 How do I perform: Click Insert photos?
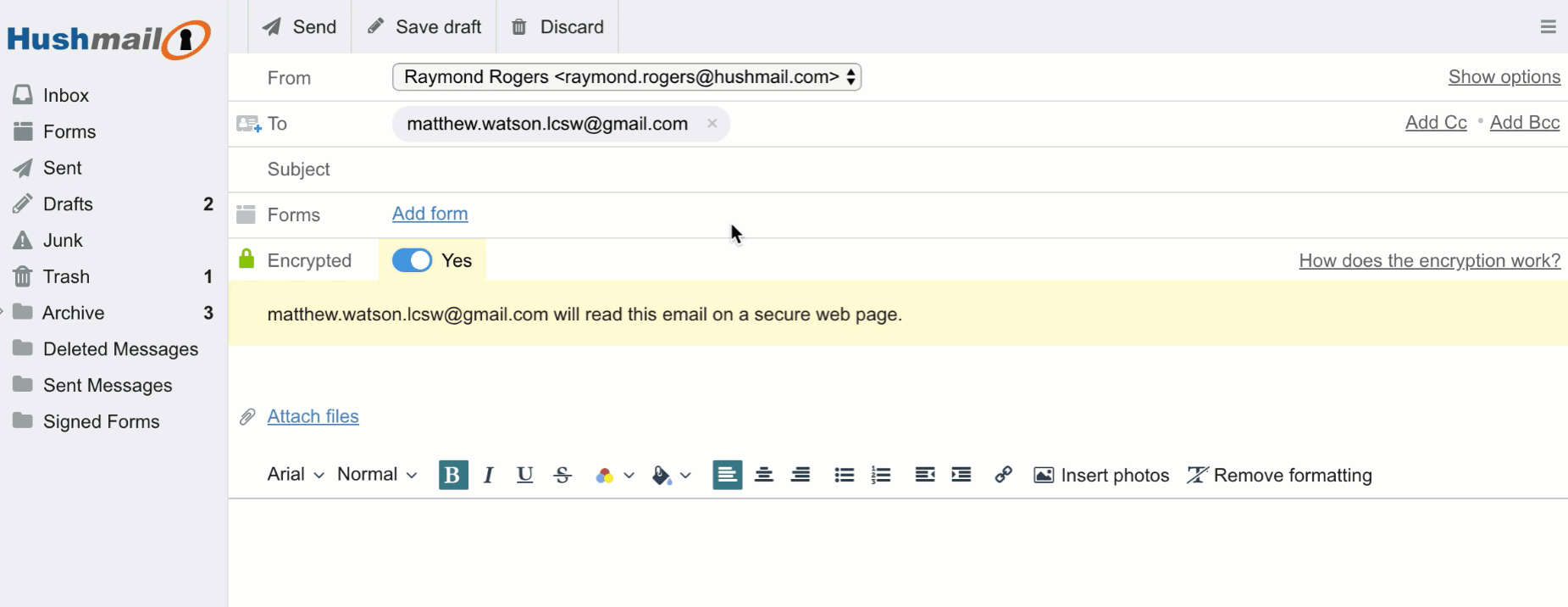[x=1101, y=476]
